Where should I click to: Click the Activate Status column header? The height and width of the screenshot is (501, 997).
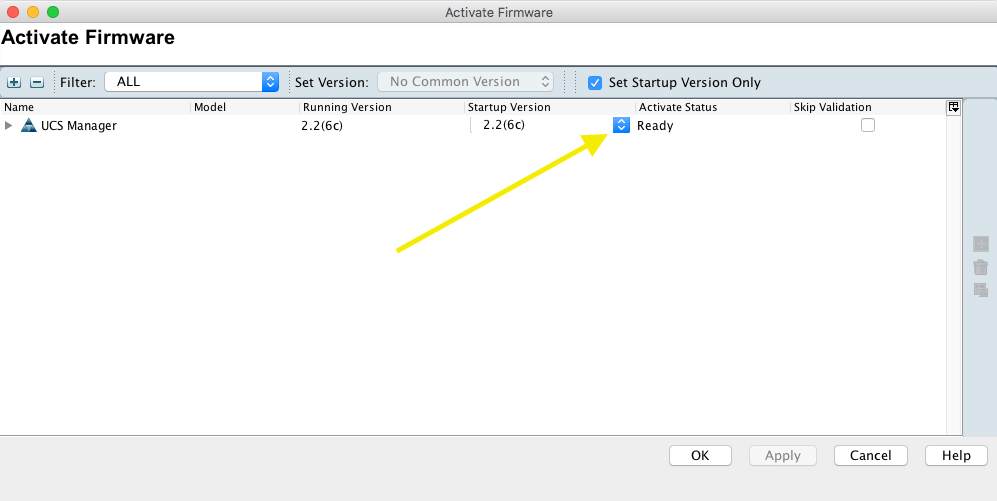tap(678, 107)
